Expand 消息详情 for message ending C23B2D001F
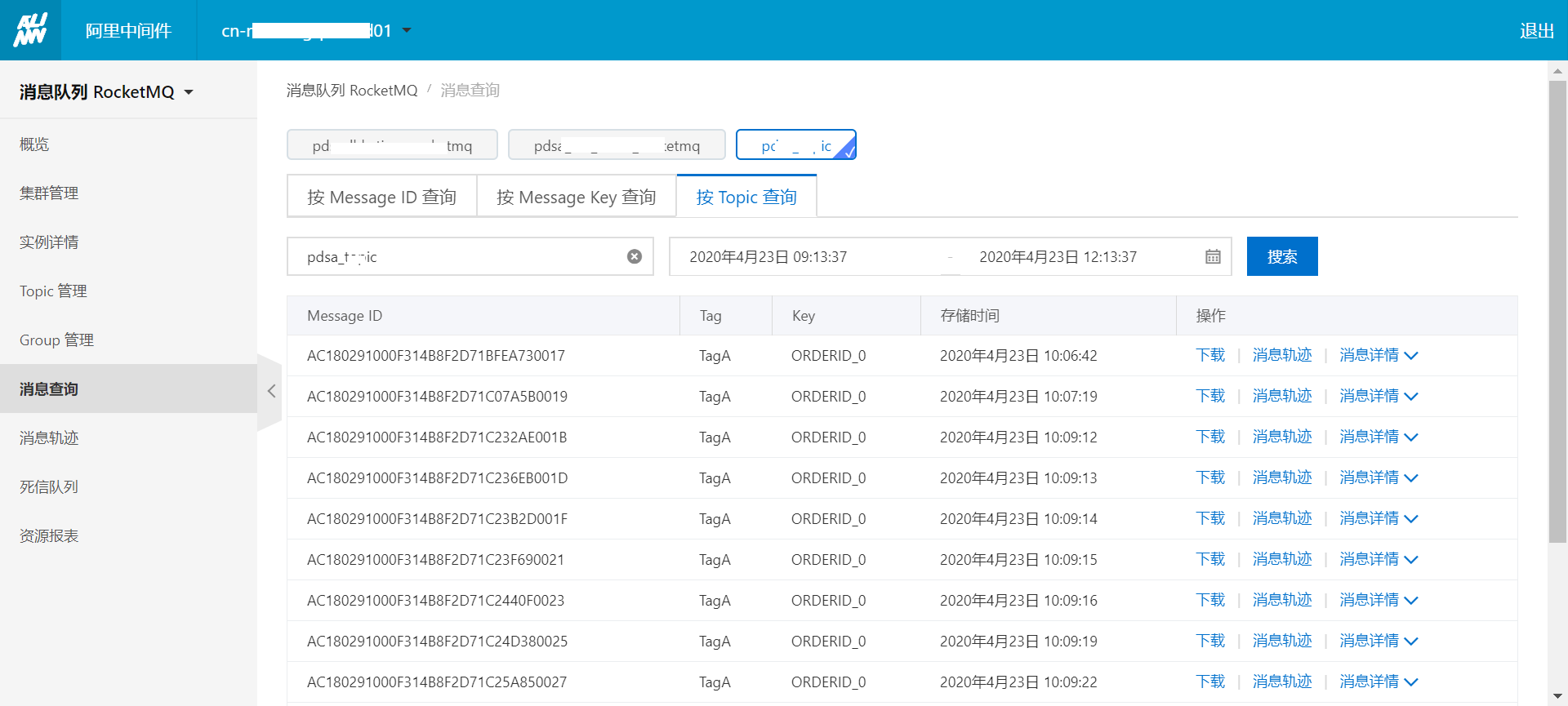This screenshot has width=1568, height=706. click(x=1379, y=519)
